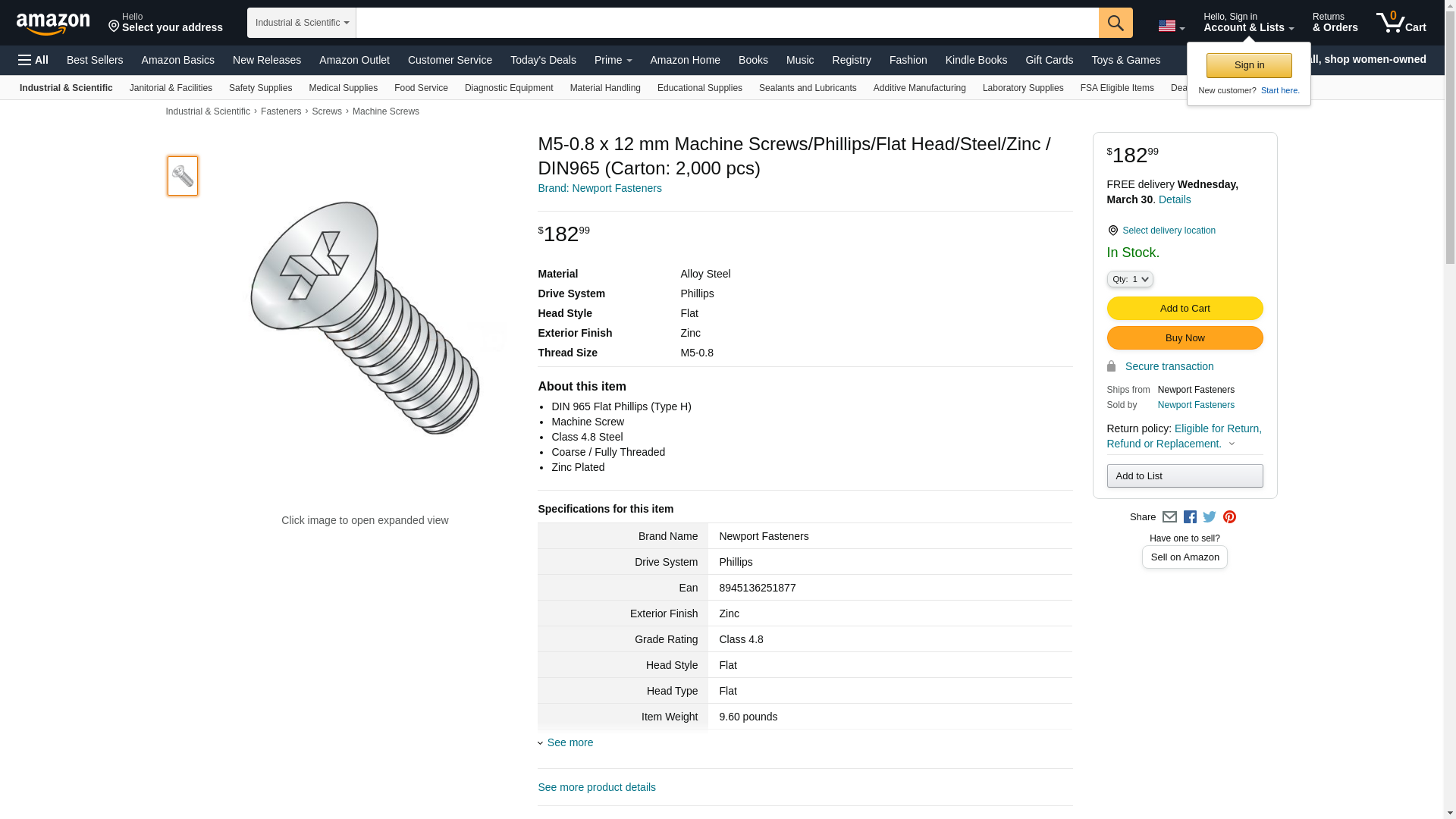Click the Add to Cart button
1456x819 pixels.
1185,309
